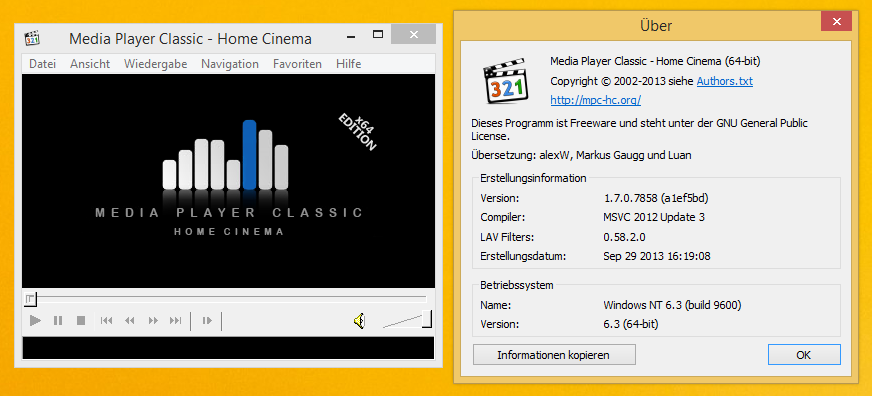Screen dimensions: 872x396
Task: Click the seek bar thumb
Action: pos(30,299)
